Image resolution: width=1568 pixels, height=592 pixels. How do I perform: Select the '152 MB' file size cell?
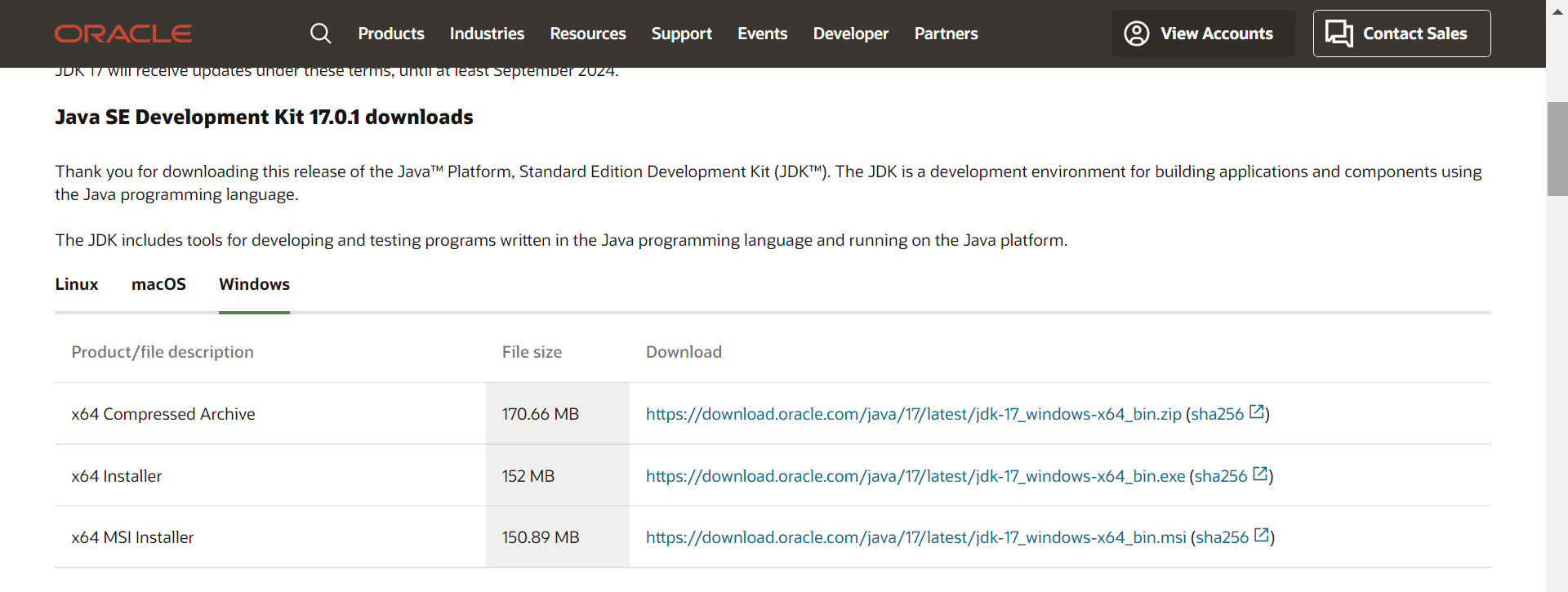558,476
